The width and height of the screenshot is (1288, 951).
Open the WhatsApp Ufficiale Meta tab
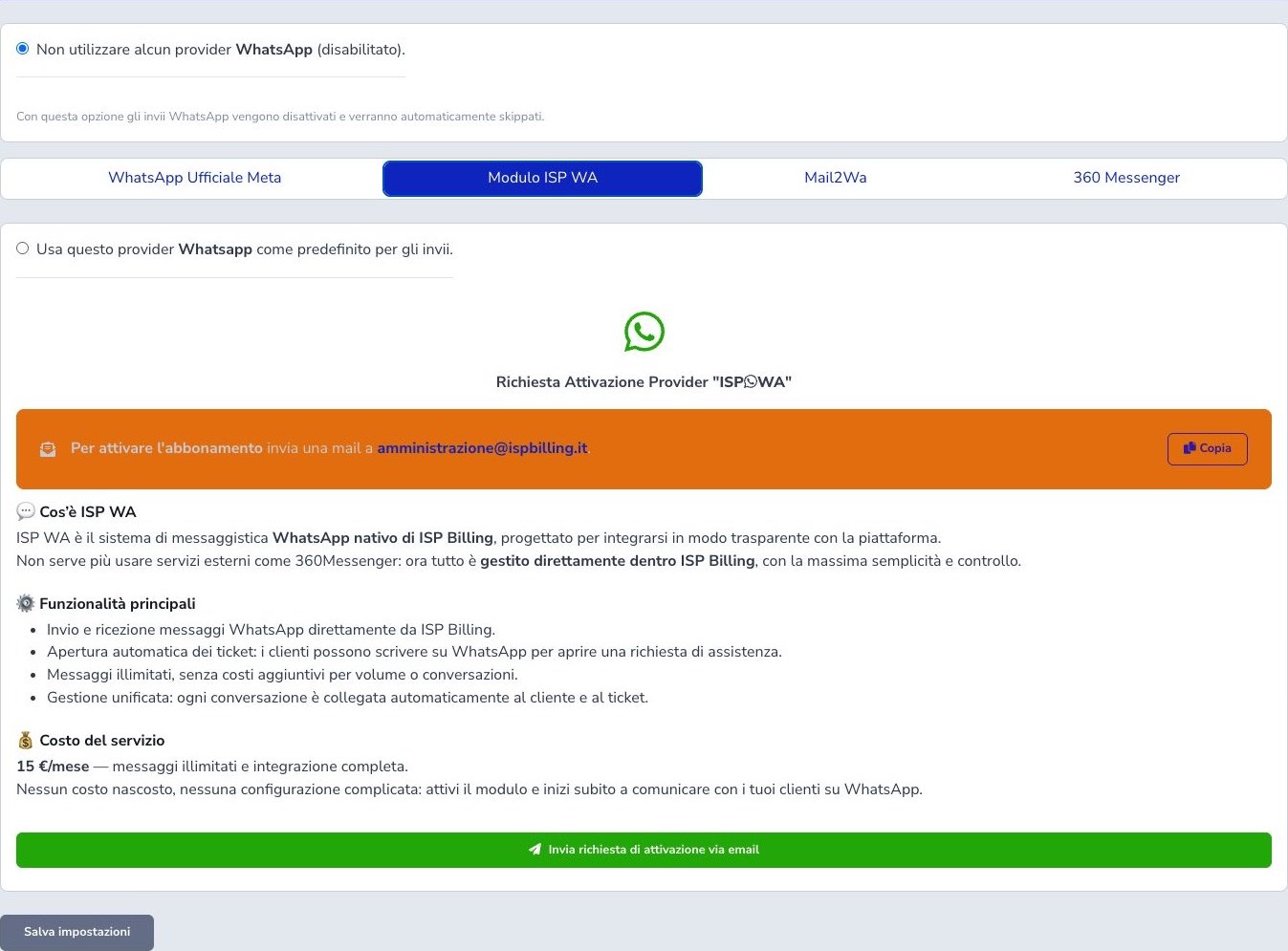tap(195, 178)
